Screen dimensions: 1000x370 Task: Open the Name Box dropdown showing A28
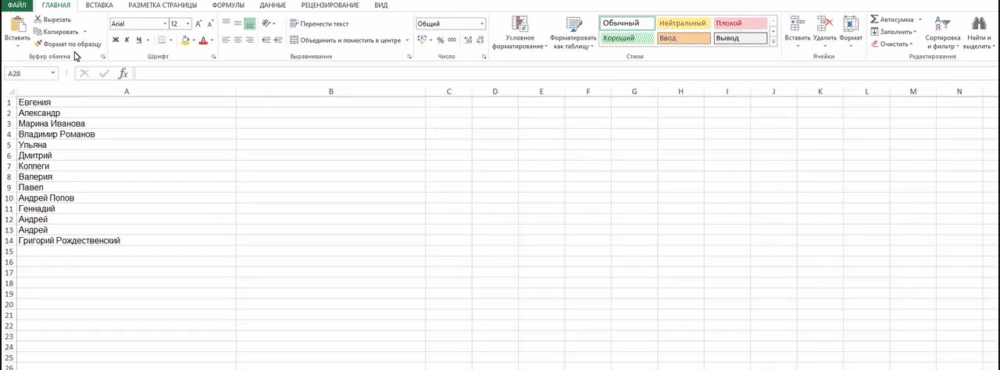click(x=53, y=73)
